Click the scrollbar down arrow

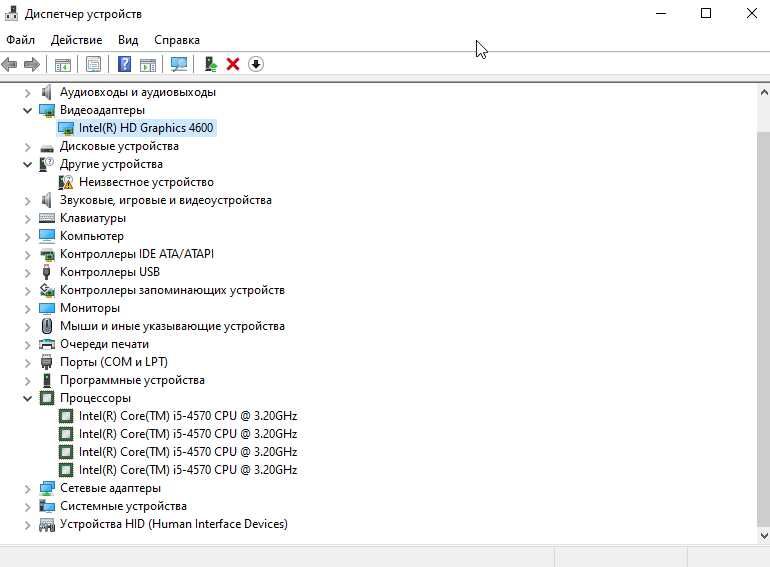[764, 536]
